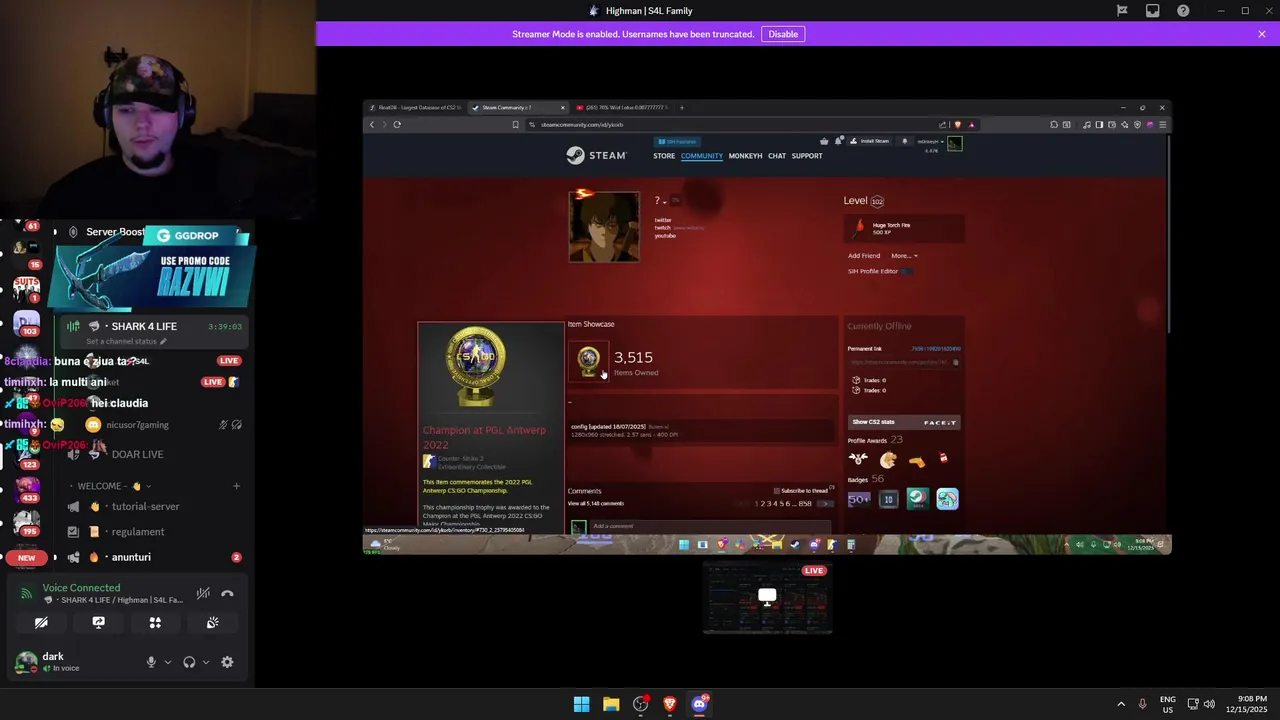Open the twitter link on profile
The height and width of the screenshot is (720, 1280).
[x=663, y=220]
